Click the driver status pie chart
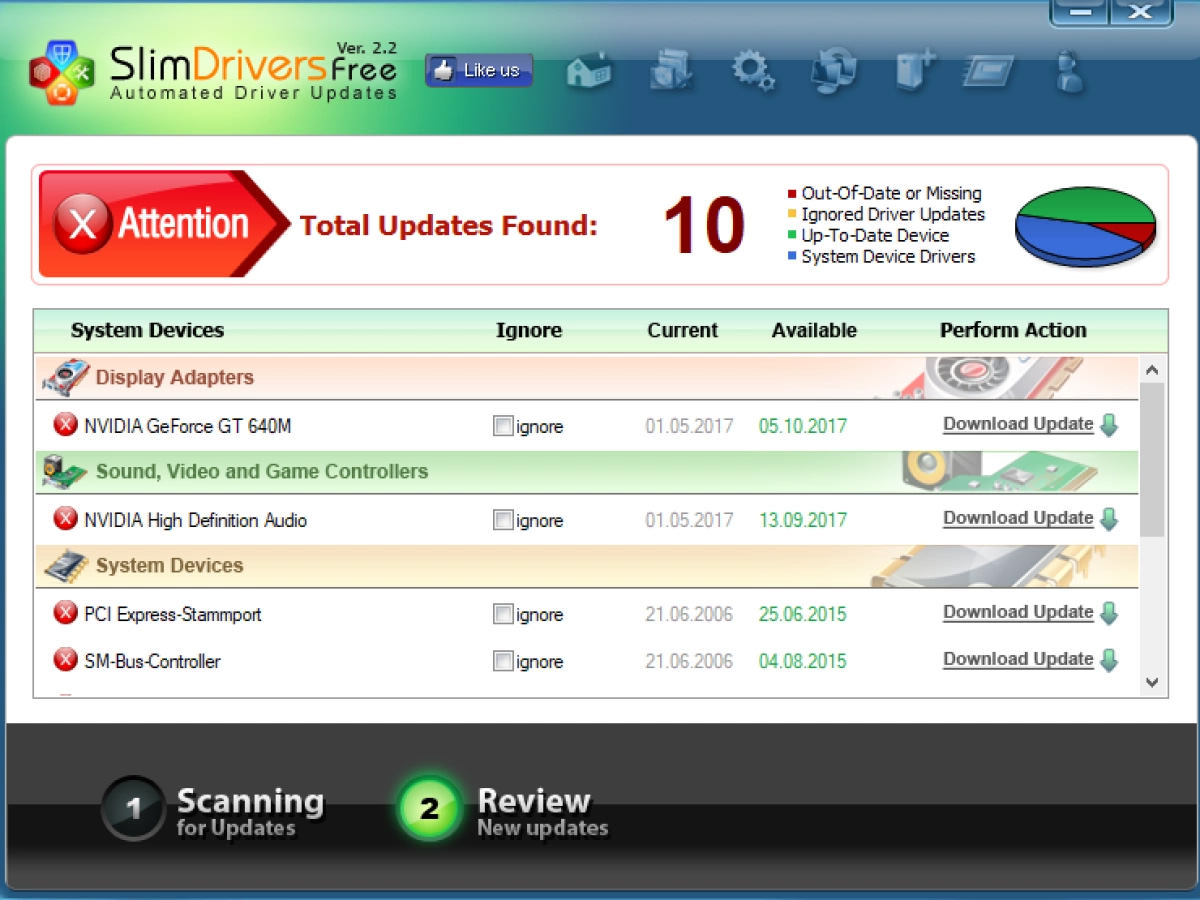This screenshot has height=900, width=1200. coord(1085,226)
